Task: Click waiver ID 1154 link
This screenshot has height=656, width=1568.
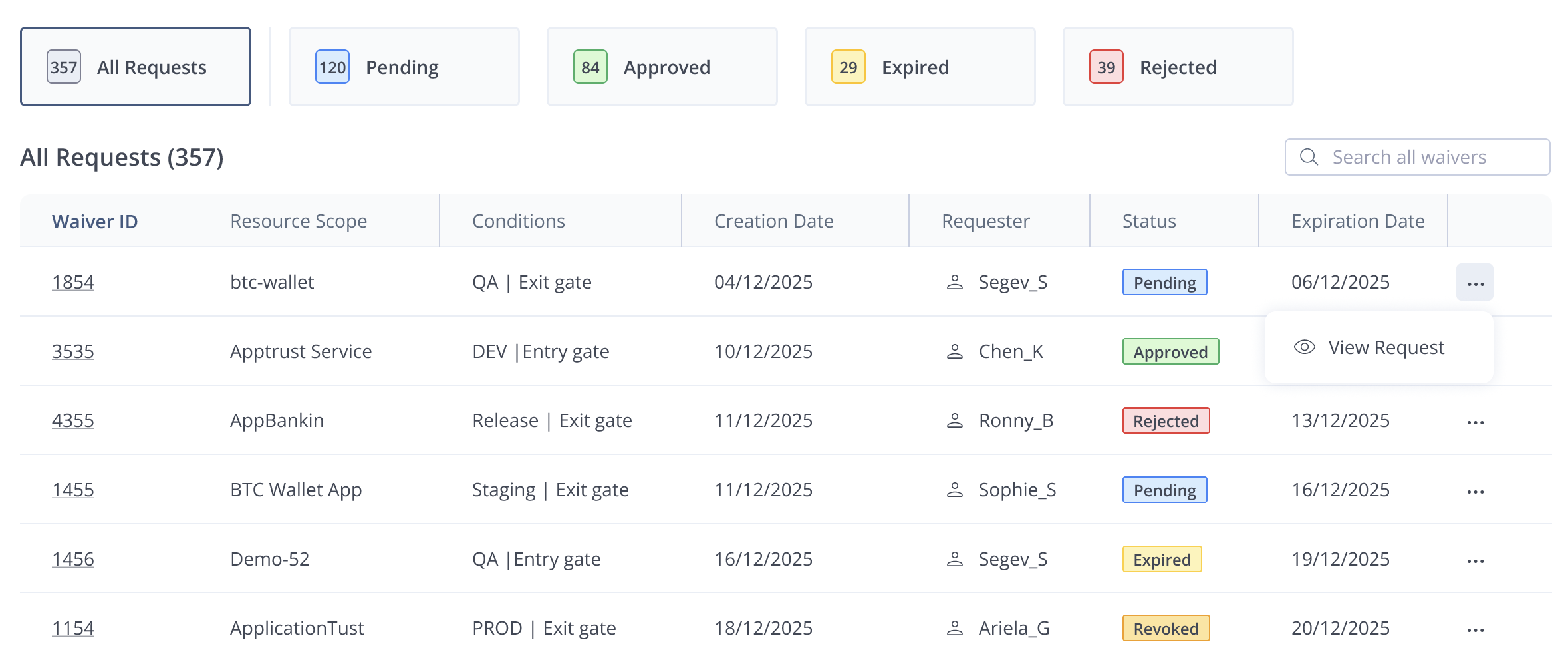Action: (x=73, y=628)
